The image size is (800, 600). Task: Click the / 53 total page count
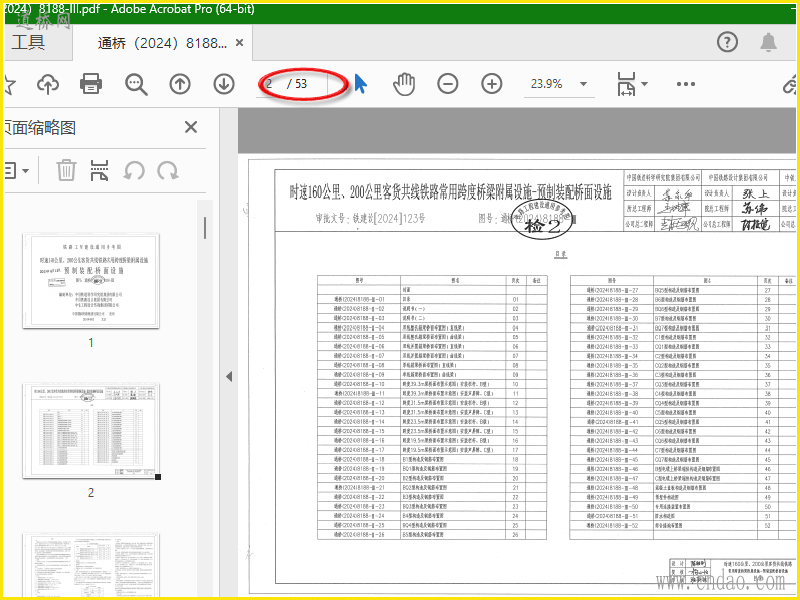point(297,84)
